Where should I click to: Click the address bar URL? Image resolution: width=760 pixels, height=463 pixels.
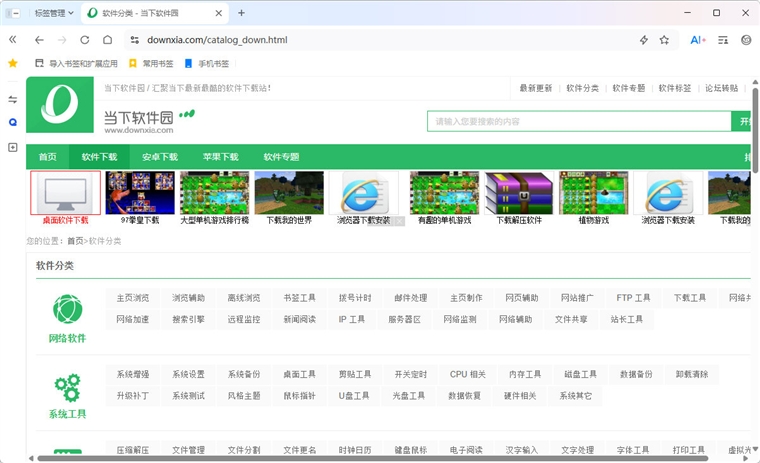217,40
